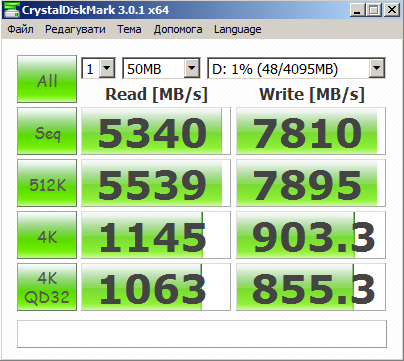Minimize the CrystalDiskMark window
404x361 pixels.
[x=357, y=10]
